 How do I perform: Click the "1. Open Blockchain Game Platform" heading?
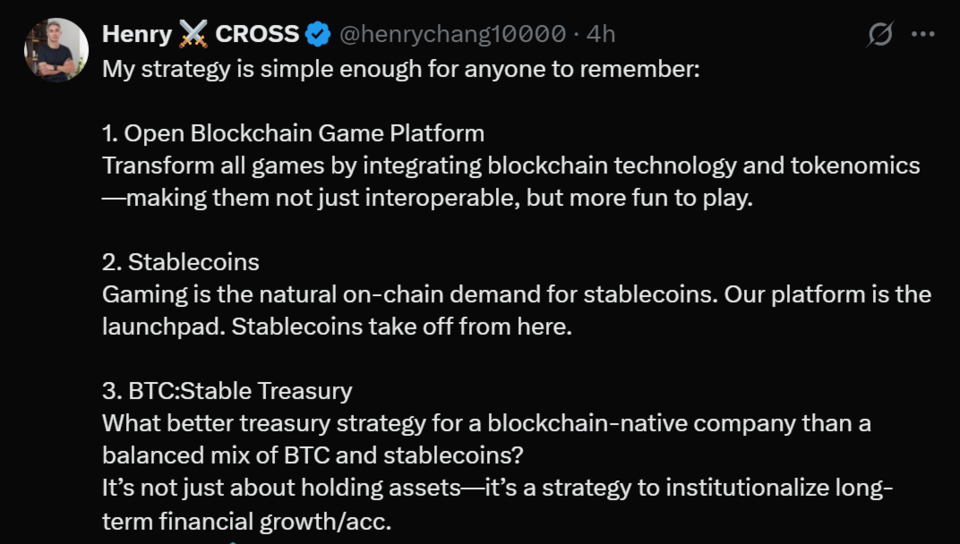point(293,133)
